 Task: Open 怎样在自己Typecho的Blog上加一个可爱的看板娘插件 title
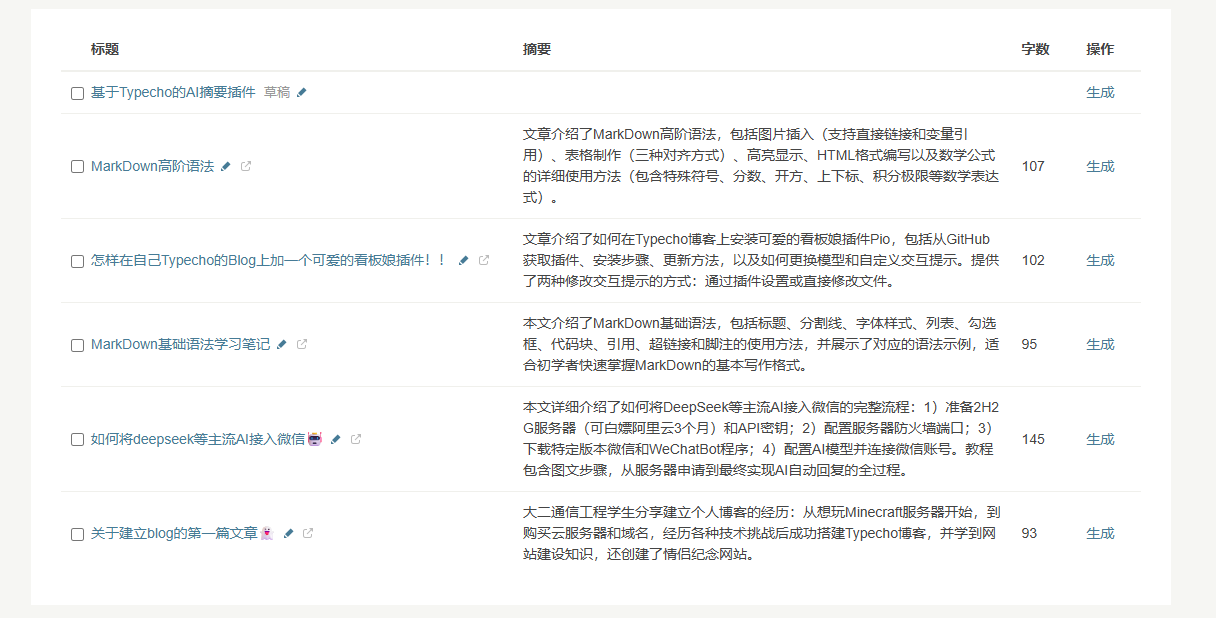268,260
